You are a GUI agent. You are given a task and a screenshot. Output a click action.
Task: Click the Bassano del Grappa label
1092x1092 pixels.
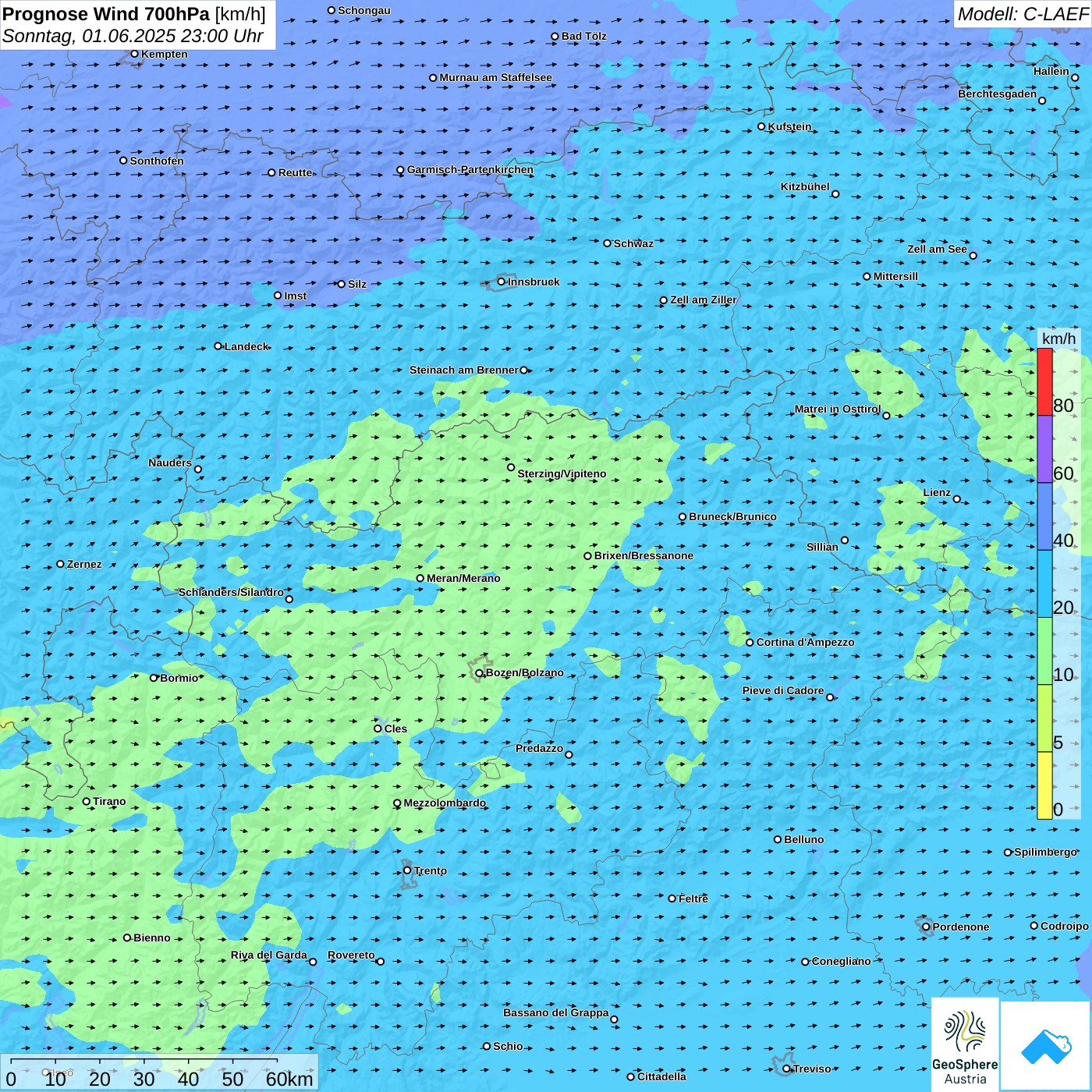[x=555, y=1012]
